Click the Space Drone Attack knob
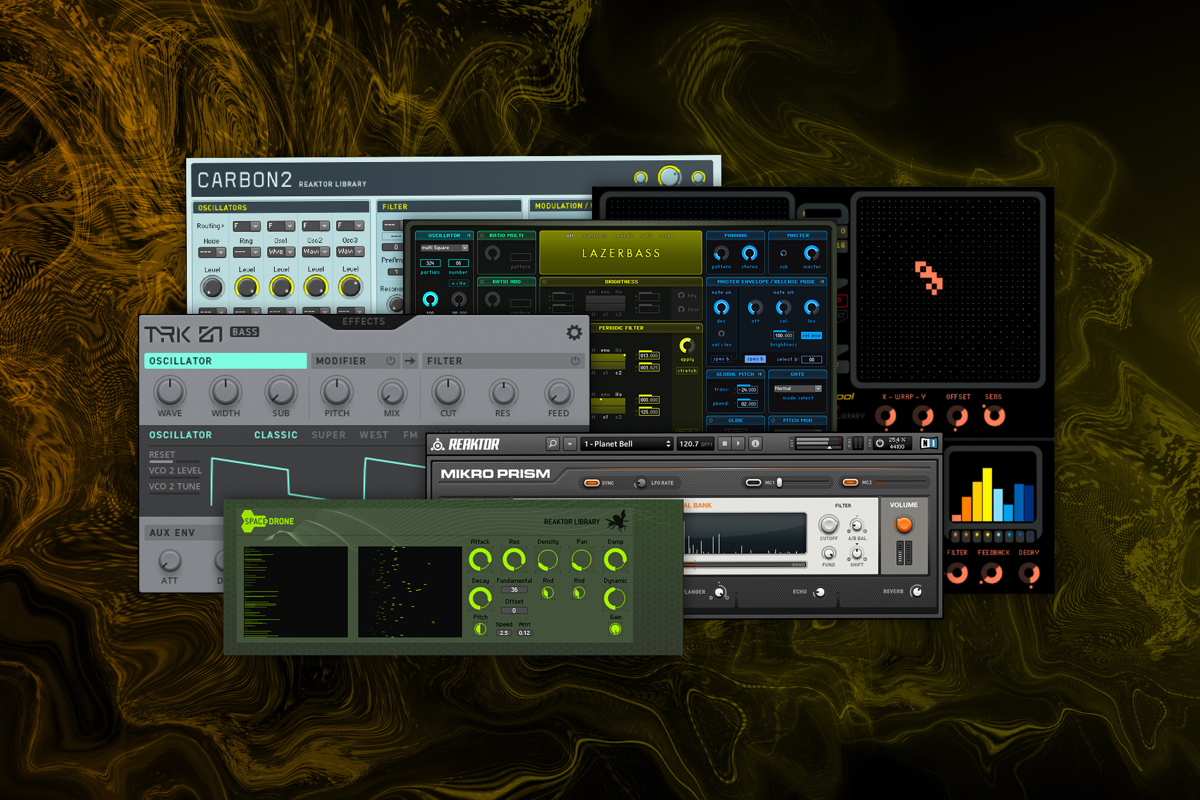1200x800 pixels. point(480,560)
